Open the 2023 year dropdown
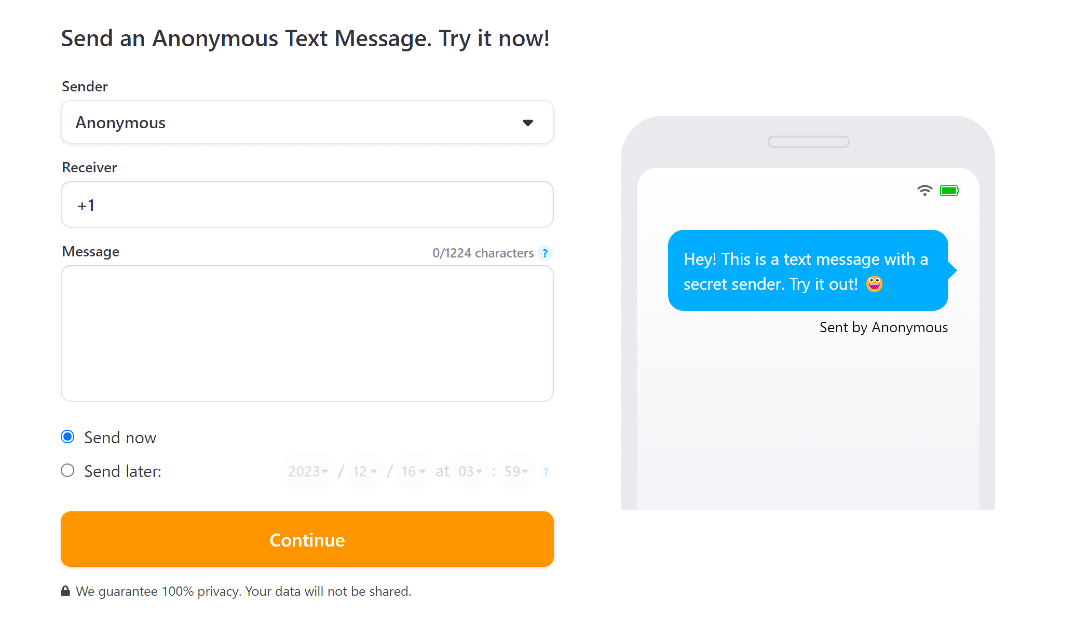Image resolution: width=1075 pixels, height=628 pixels. coord(308,470)
